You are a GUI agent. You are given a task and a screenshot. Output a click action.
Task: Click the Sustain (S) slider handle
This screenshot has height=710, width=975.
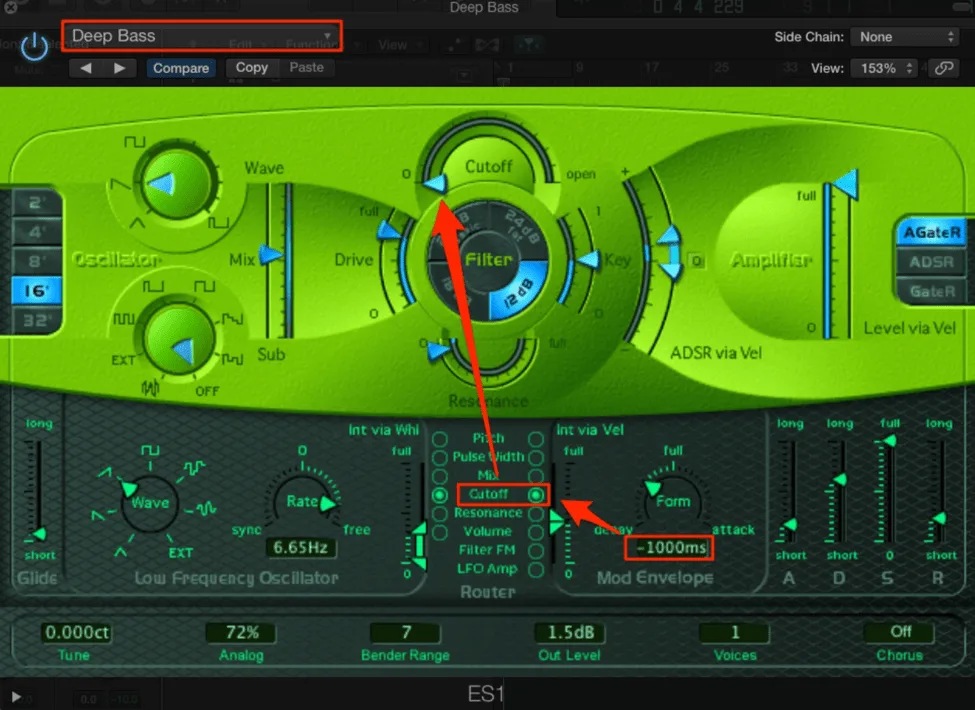(889, 441)
